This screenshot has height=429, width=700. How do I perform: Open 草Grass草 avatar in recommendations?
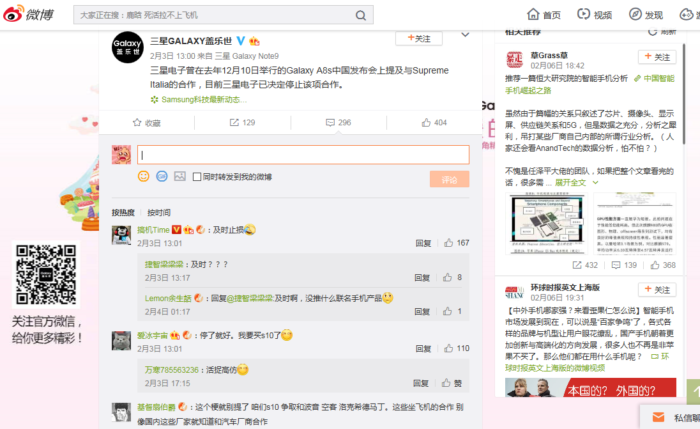pos(514,59)
